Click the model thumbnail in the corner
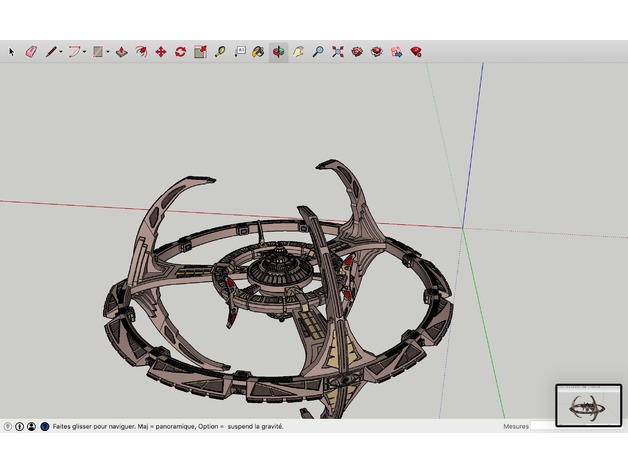Viewport: 628px width, 472px height. pyautogui.click(x=588, y=405)
